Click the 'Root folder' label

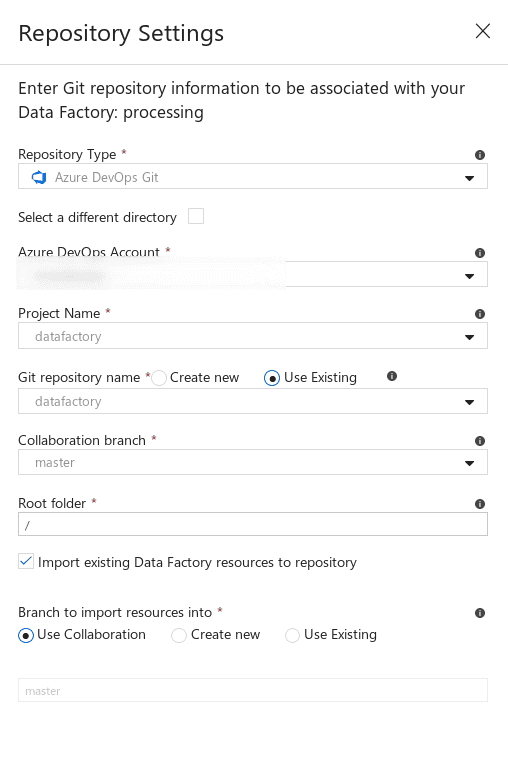52,503
